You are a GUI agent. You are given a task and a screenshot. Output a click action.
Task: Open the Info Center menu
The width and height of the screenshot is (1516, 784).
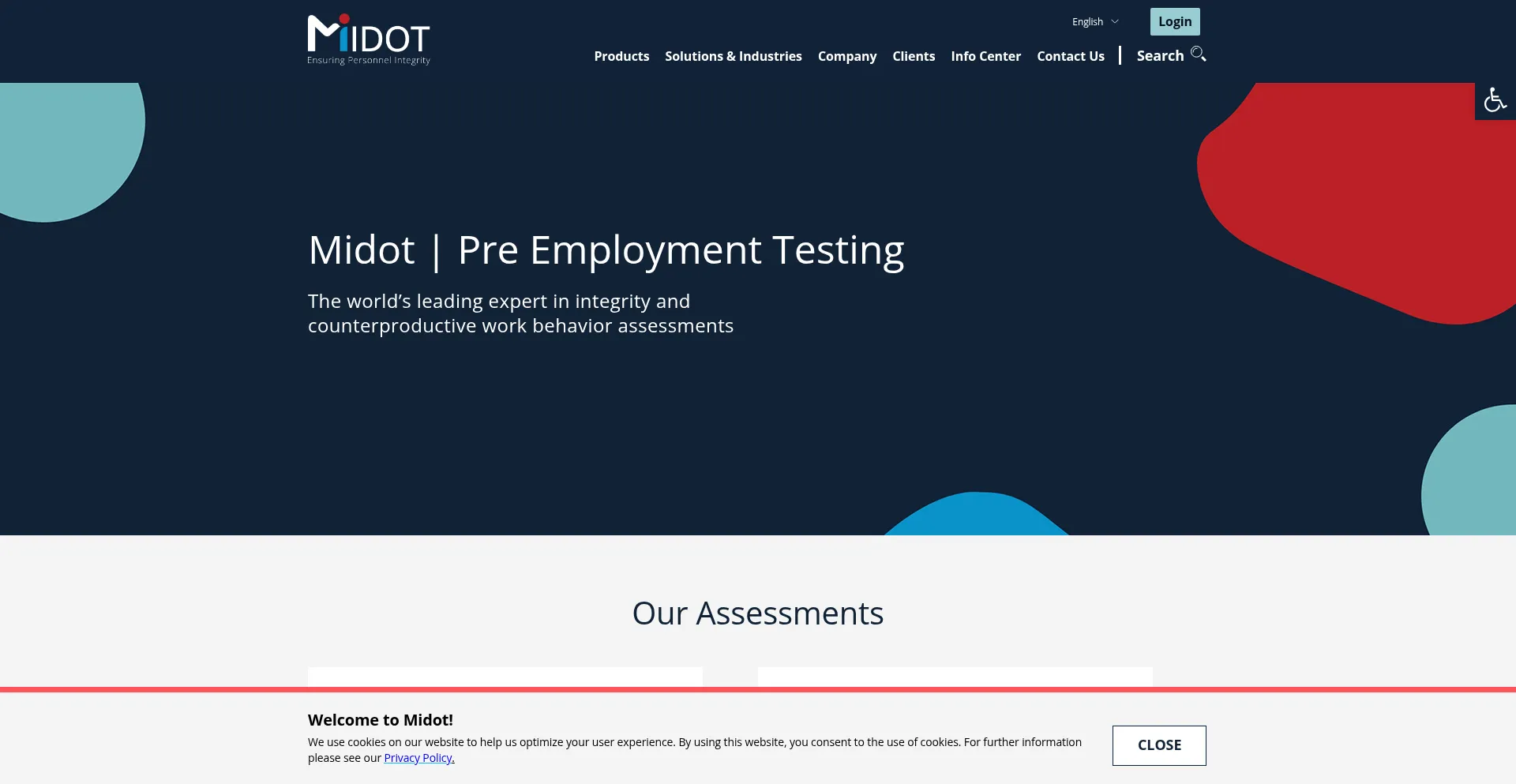(985, 56)
